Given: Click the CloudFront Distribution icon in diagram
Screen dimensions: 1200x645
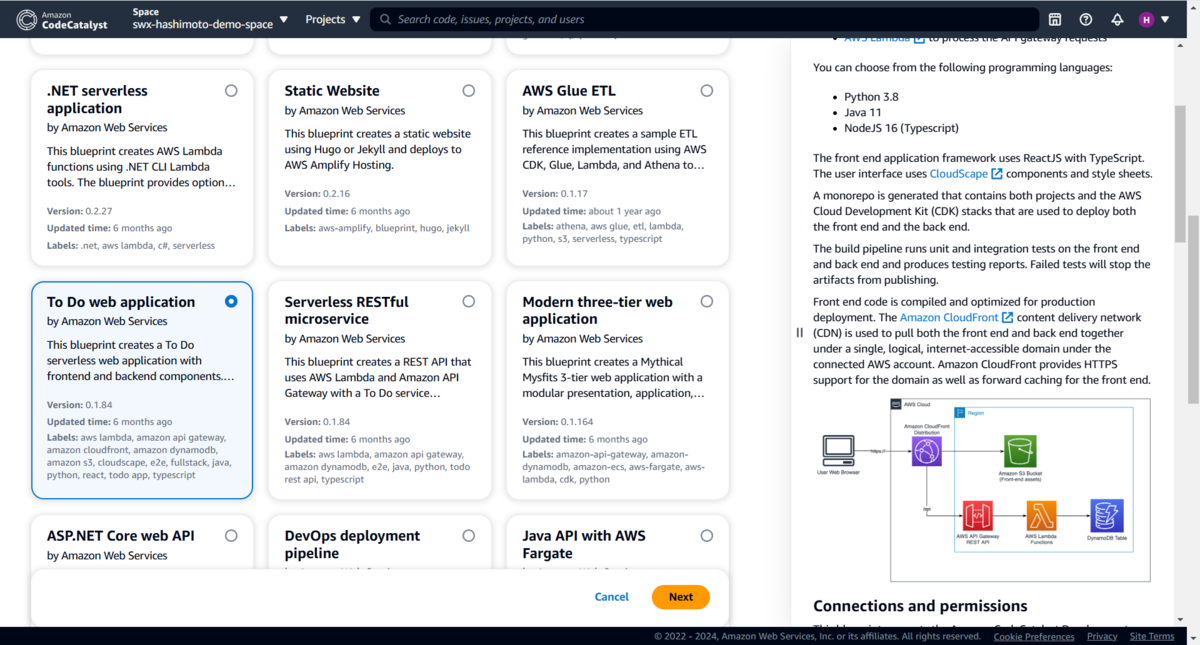Looking at the screenshot, I should point(926,451).
